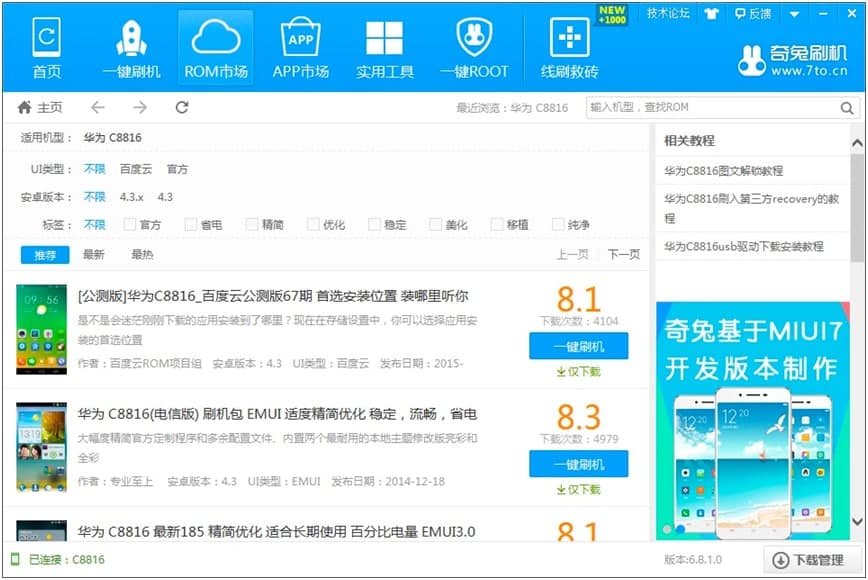Click the back arrow
Image resolution: width=868 pixels, height=580 pixels.
tap(97, 107)
